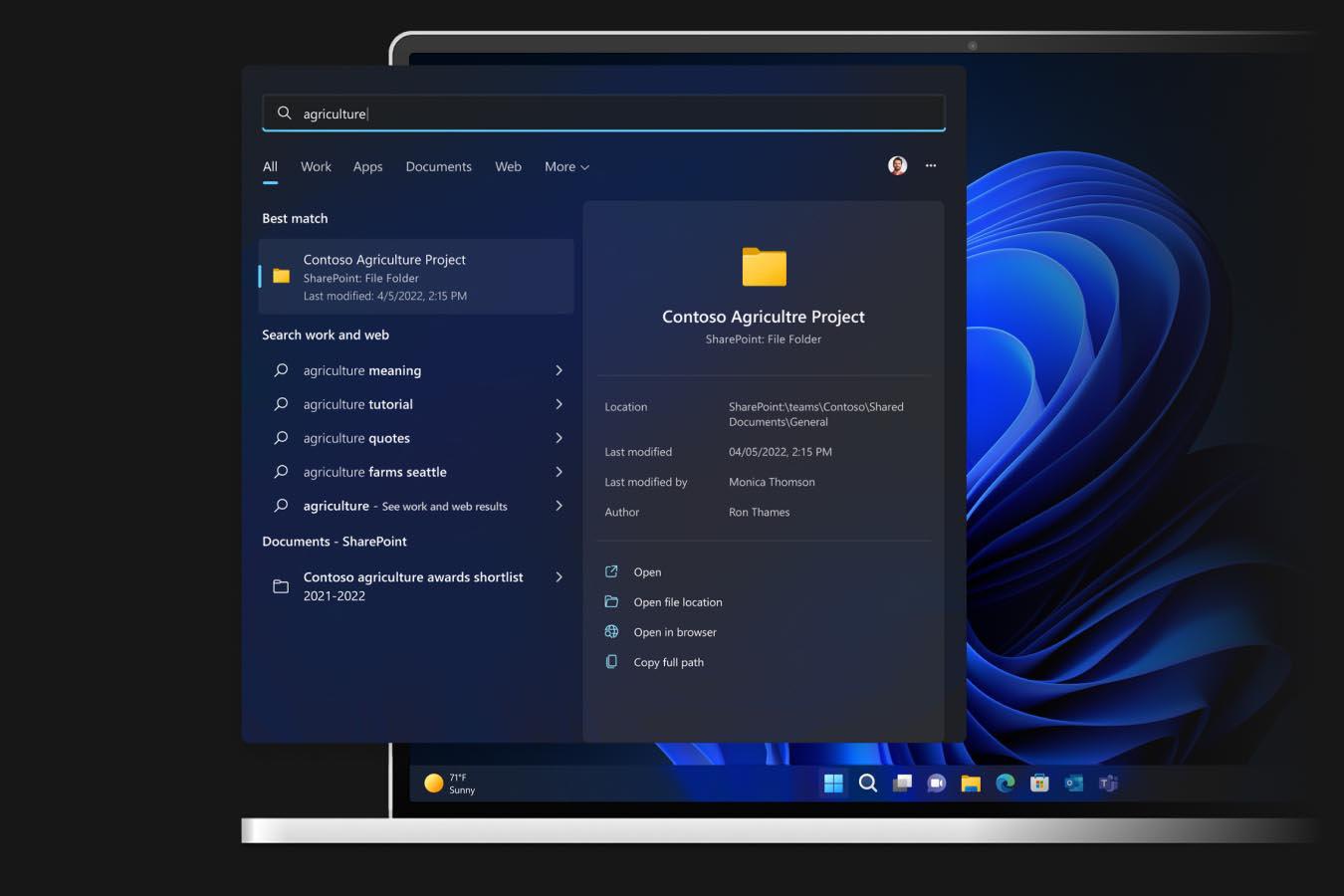
Task: Open Microsoft Store from the taskbar
Action: (1039, 784)
